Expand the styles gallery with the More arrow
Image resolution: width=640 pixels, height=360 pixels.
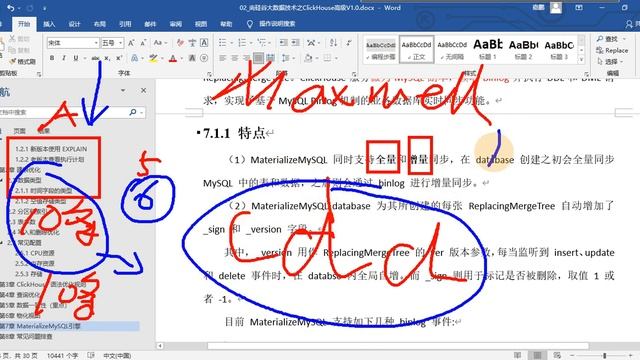point(582,60)
